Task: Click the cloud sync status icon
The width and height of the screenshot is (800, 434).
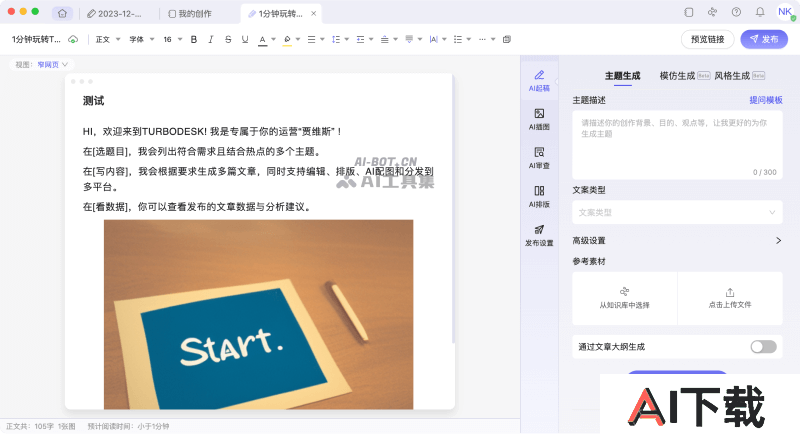Action: (x=73, y=39)
